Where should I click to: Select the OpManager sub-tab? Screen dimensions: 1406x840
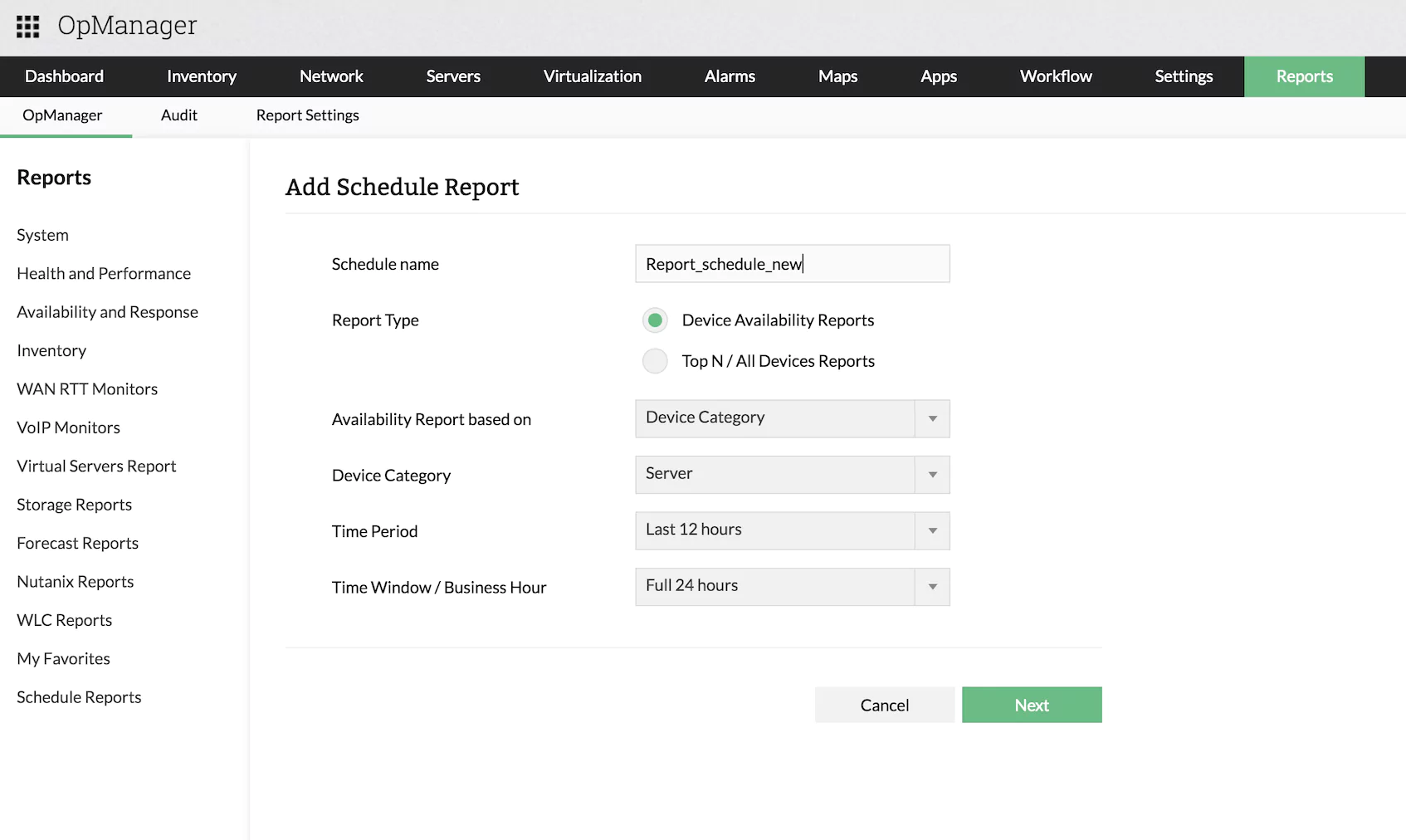point(62,115)
